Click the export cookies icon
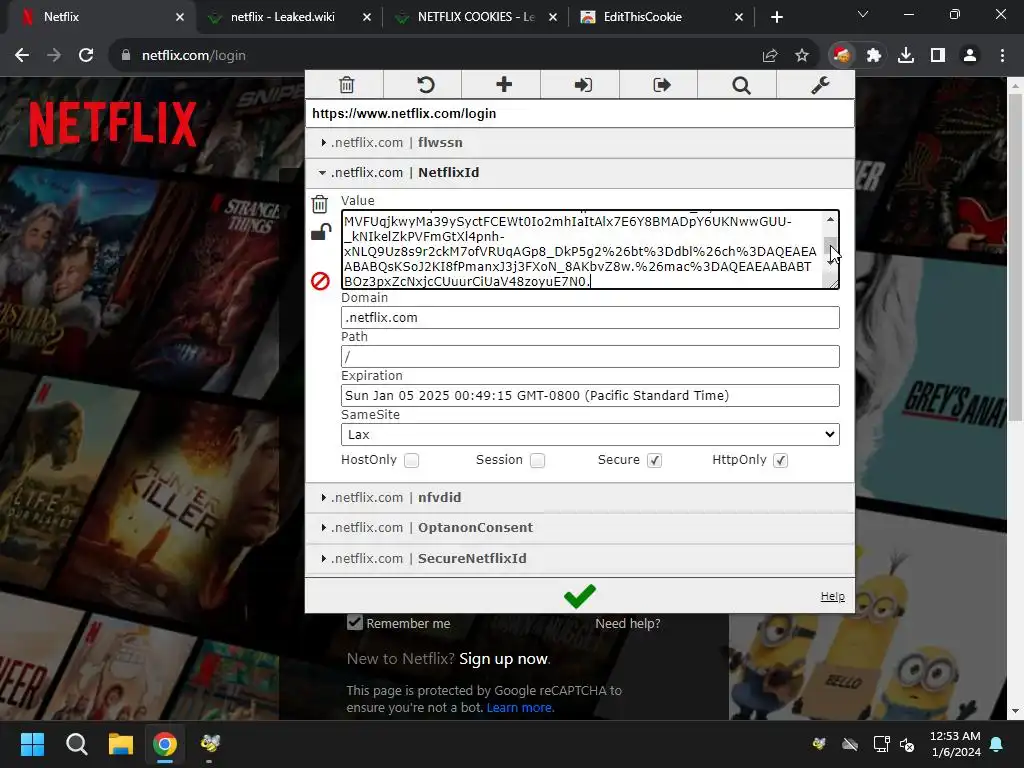 [x=662, y=85]
